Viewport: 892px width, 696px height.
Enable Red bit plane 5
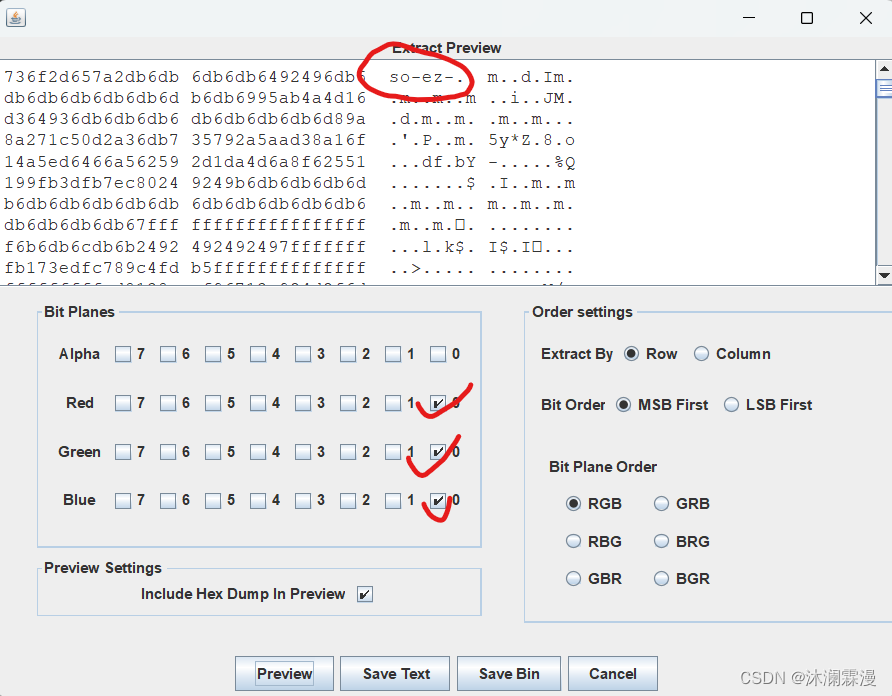coord(213,403)
